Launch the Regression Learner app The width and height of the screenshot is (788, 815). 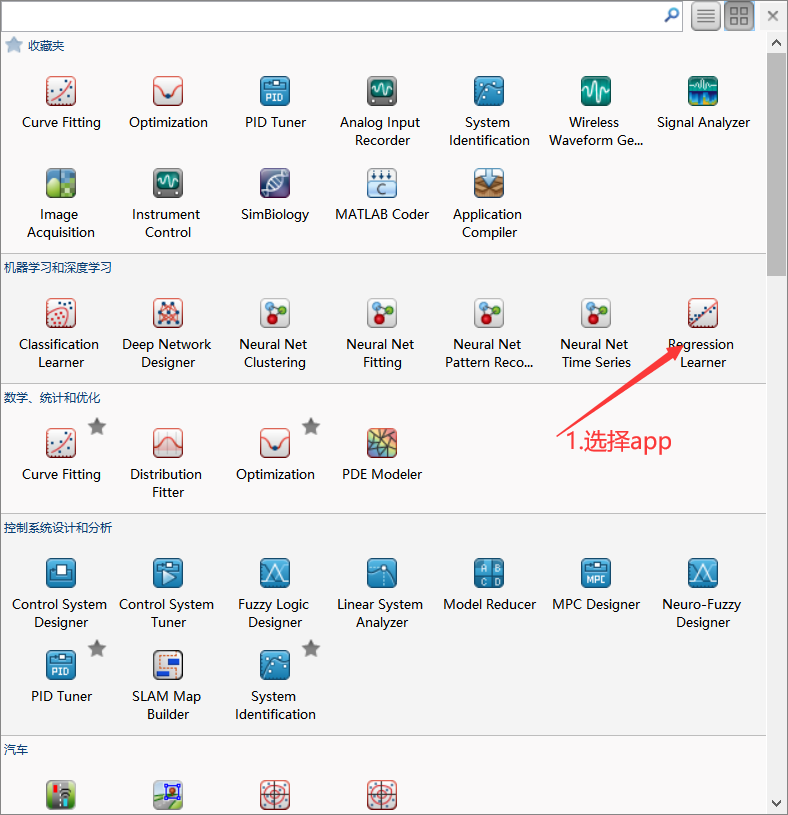(703, 334)
